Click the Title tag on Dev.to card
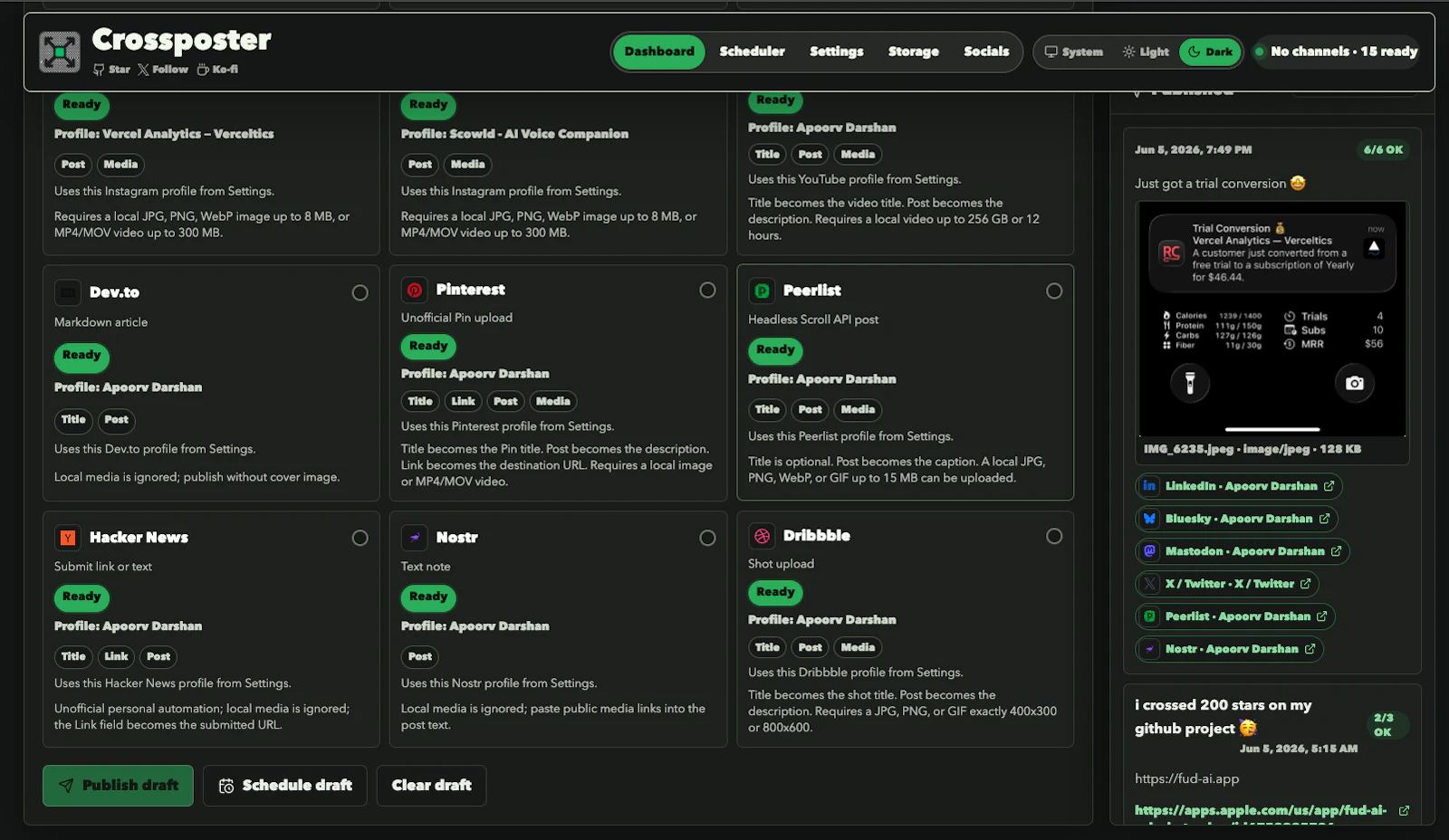The width and height of the screenshot is (1449, 840). pyautogui.click(x=73, y=420)
